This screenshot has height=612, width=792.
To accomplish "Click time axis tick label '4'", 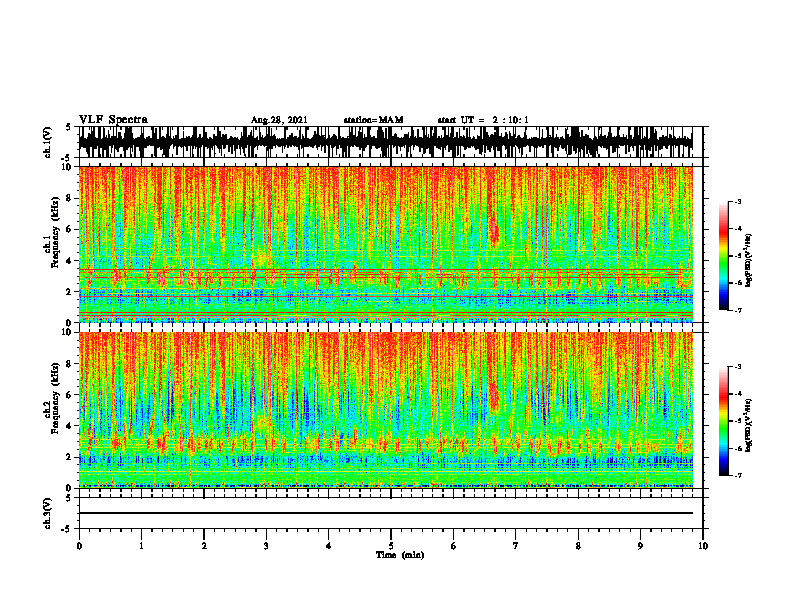I will click(x=329, y=546).
